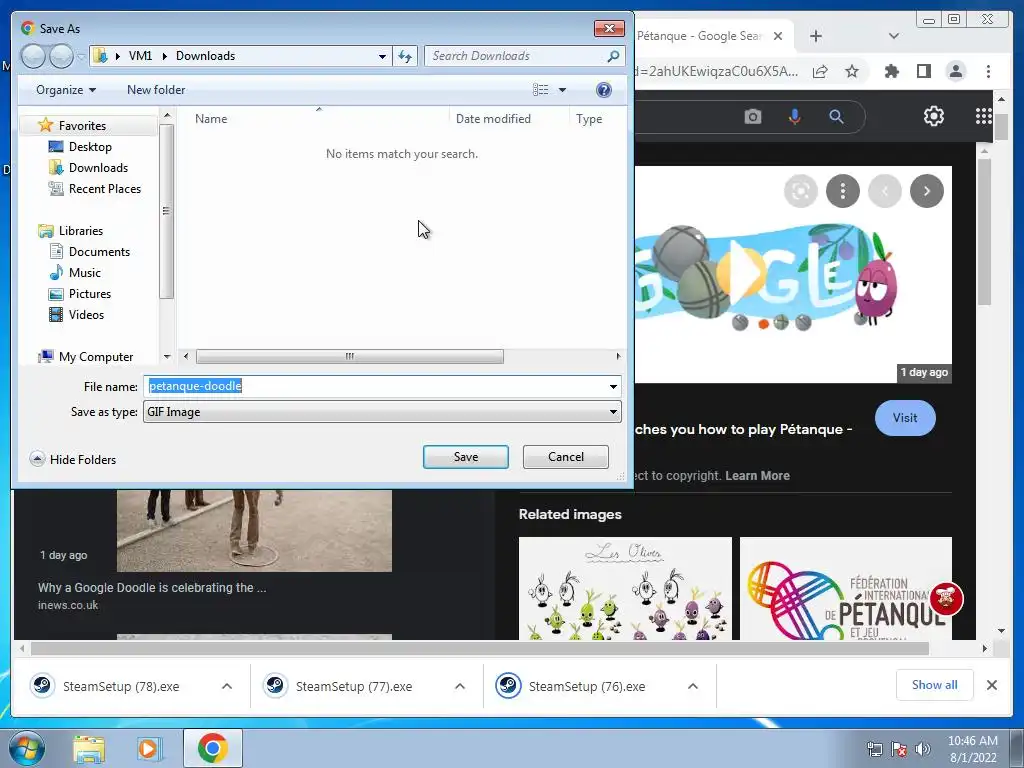Go to the next image preview
The height and width of the screenshot is (768, 1024).
927,191
